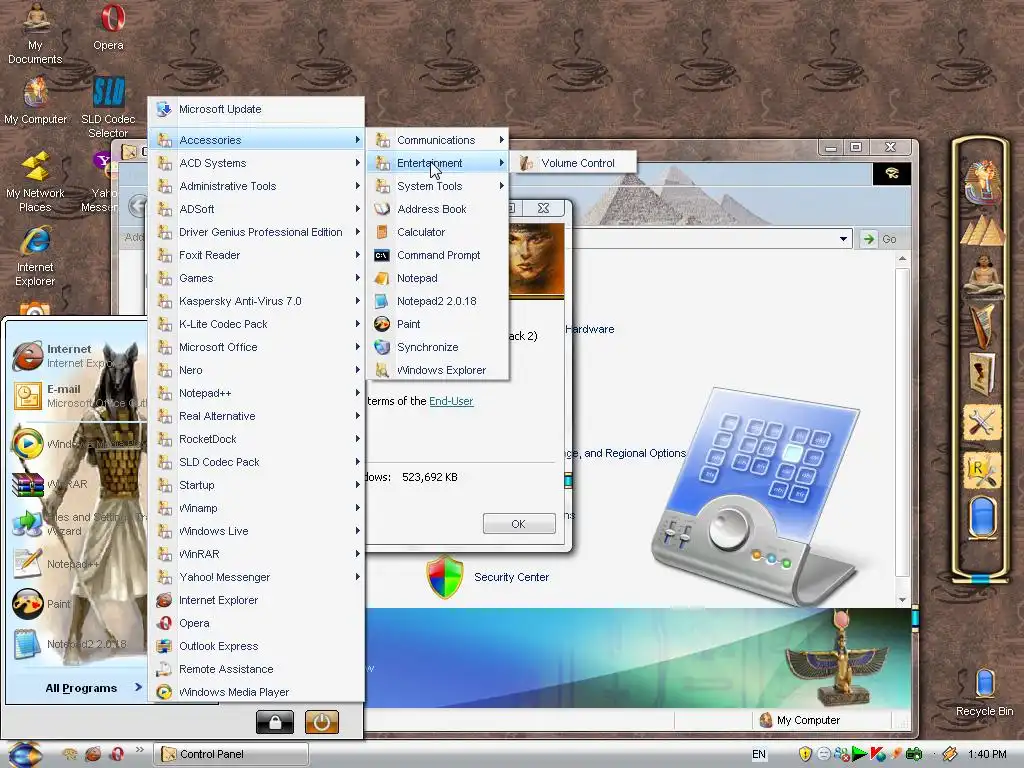Expand the Kaspersky Anti-Virus 7.0 submenu
The width and height of the screenshot is (1024, 768).
pos(257,301)
